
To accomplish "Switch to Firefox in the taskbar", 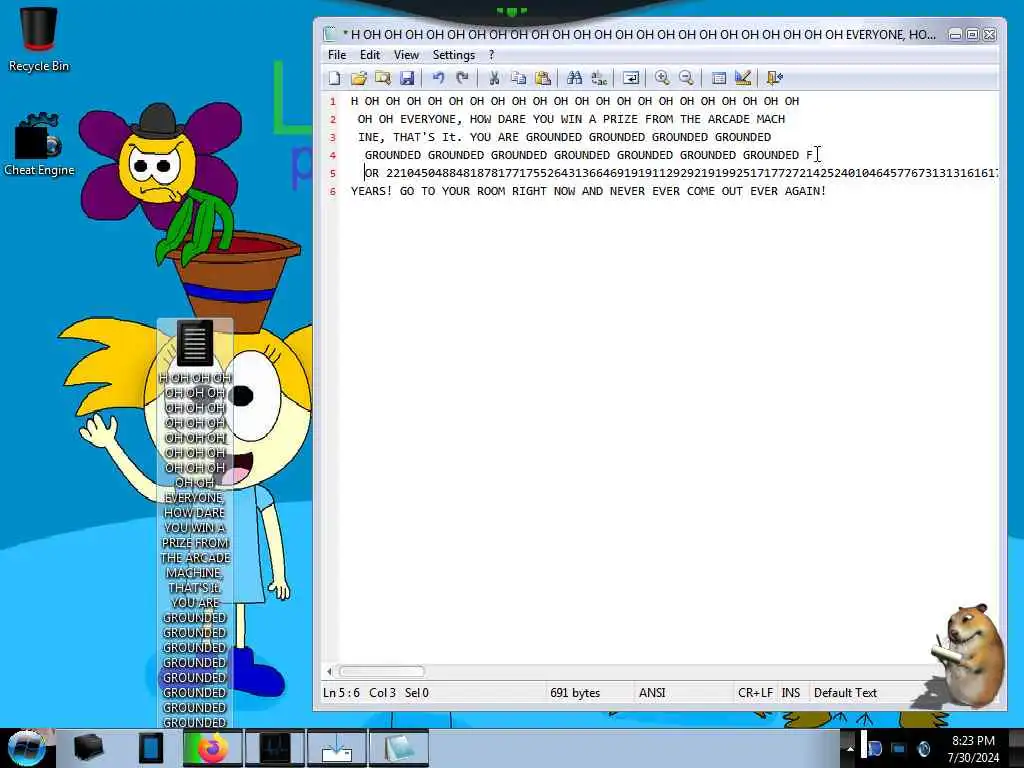I will coord(212,748).
